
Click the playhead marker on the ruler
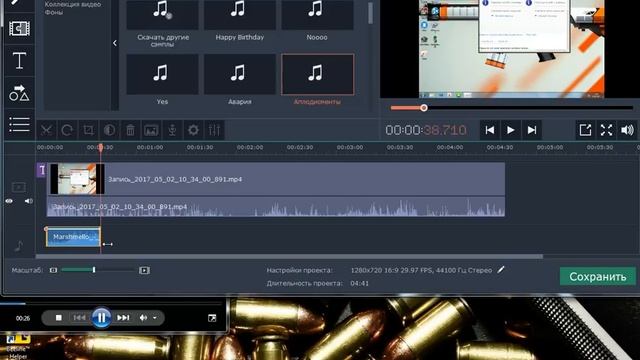100,147
